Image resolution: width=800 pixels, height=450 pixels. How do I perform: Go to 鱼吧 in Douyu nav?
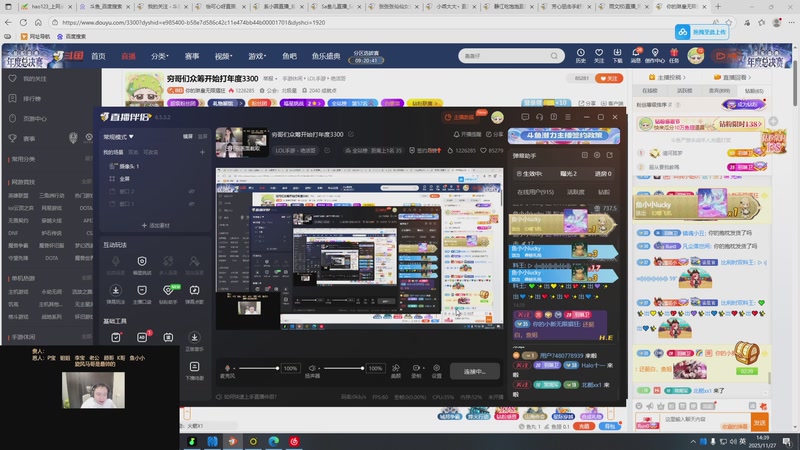click(289, 56)
